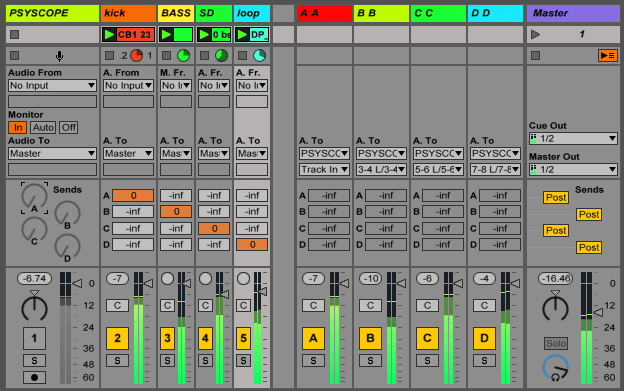The width and height of the screenshot is (624, 391).
Task: Click the green pie clip status on SD
Action: click(221, 55)
